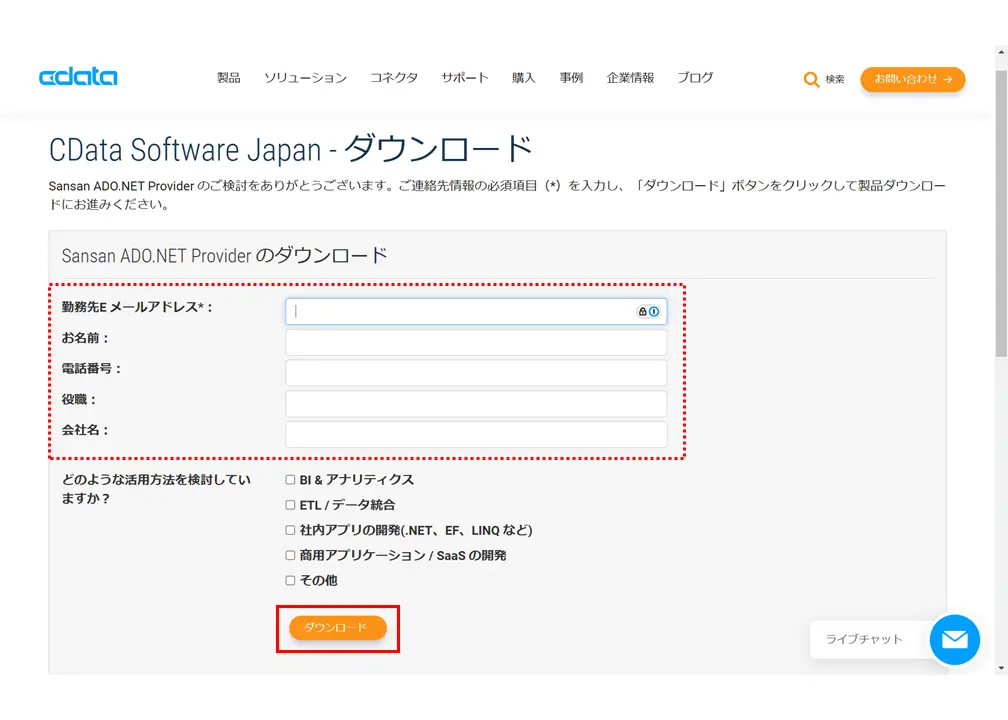Open the 製品 menu
The width and height of the screenshot is (1008, 720).
[228, 78]
